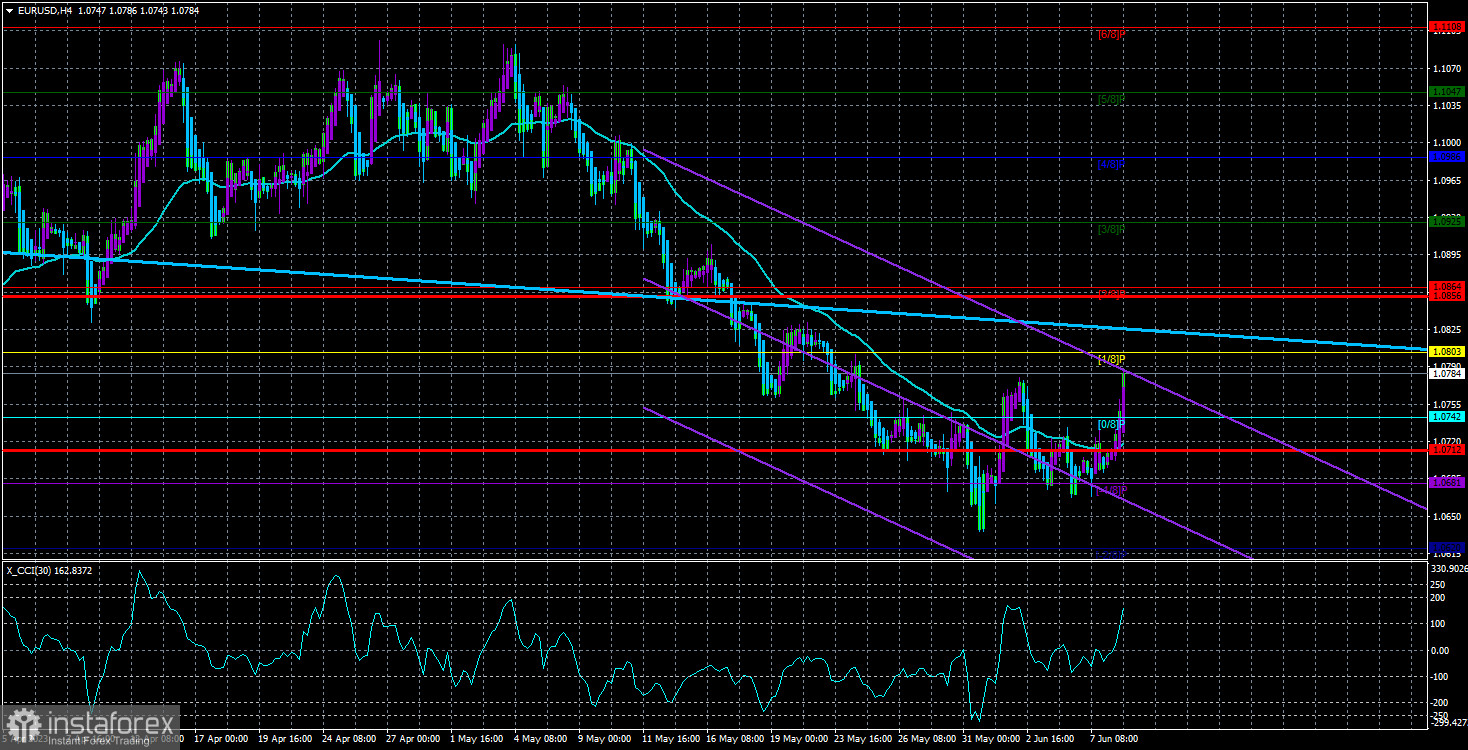
Task: Select the 1.0681 purple price label
Action: pyautogui.click(x=1447, y=483)
